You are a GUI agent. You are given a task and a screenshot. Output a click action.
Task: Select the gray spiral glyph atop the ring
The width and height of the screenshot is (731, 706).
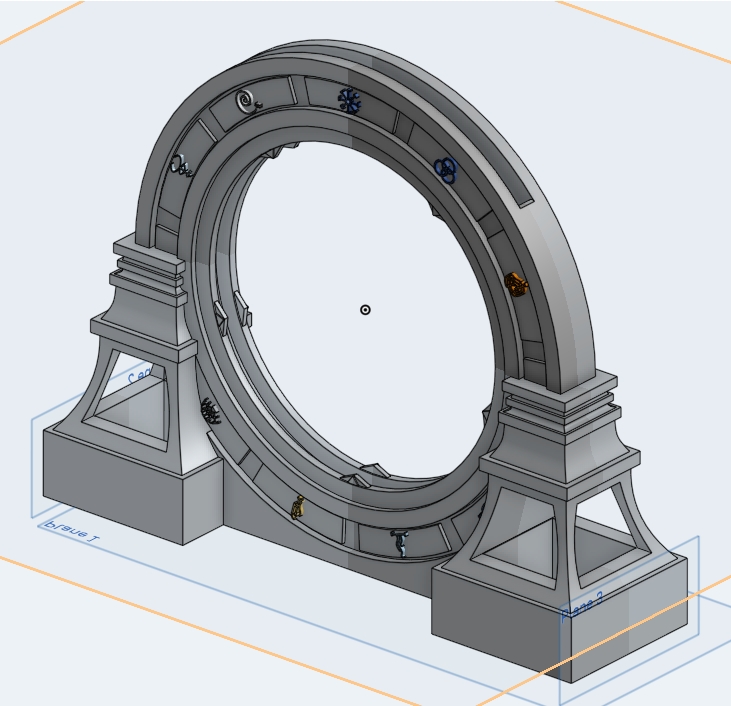[248, 102]
